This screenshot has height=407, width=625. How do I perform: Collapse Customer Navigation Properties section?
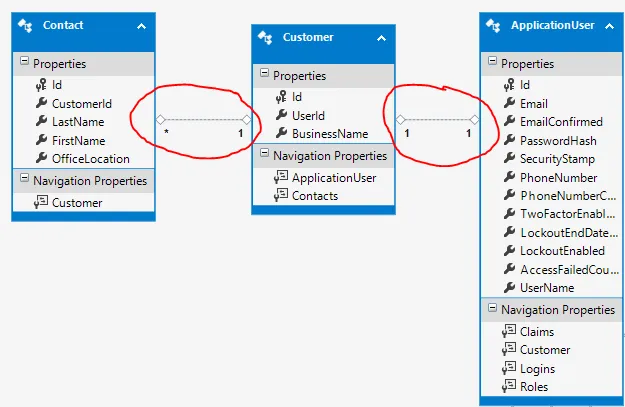(x=263, y=155)
